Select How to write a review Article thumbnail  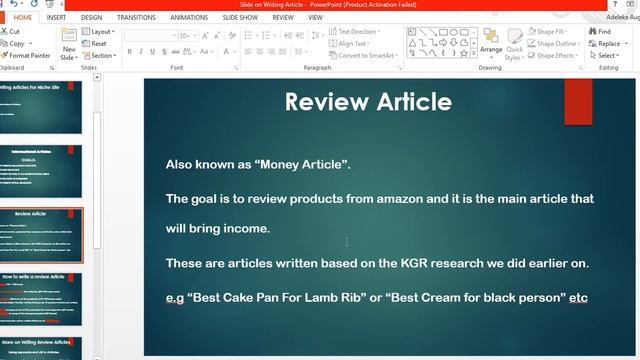tap(41, 299)
